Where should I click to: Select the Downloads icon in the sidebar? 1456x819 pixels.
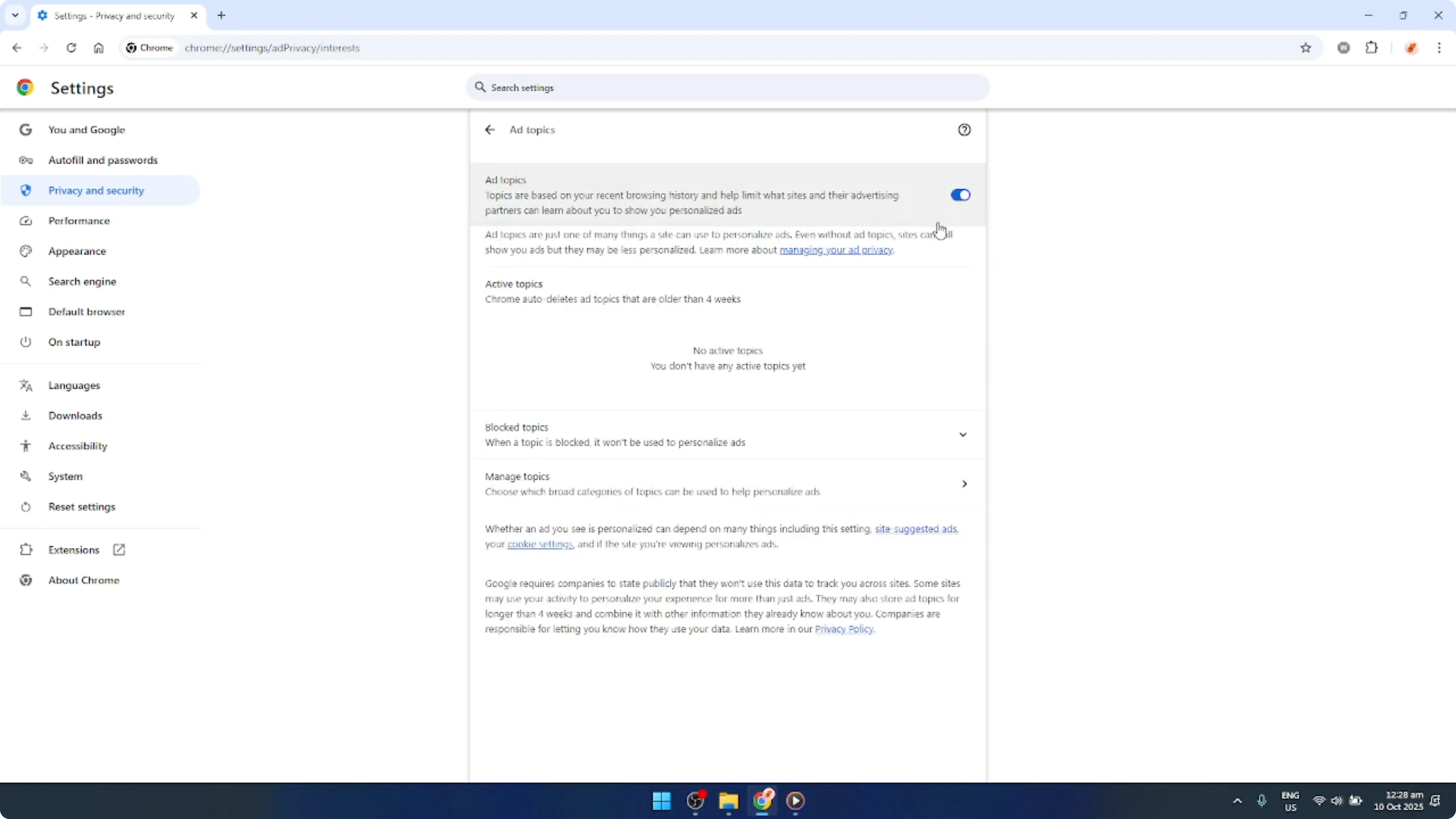pyautogui.click(x=25, y=415)
